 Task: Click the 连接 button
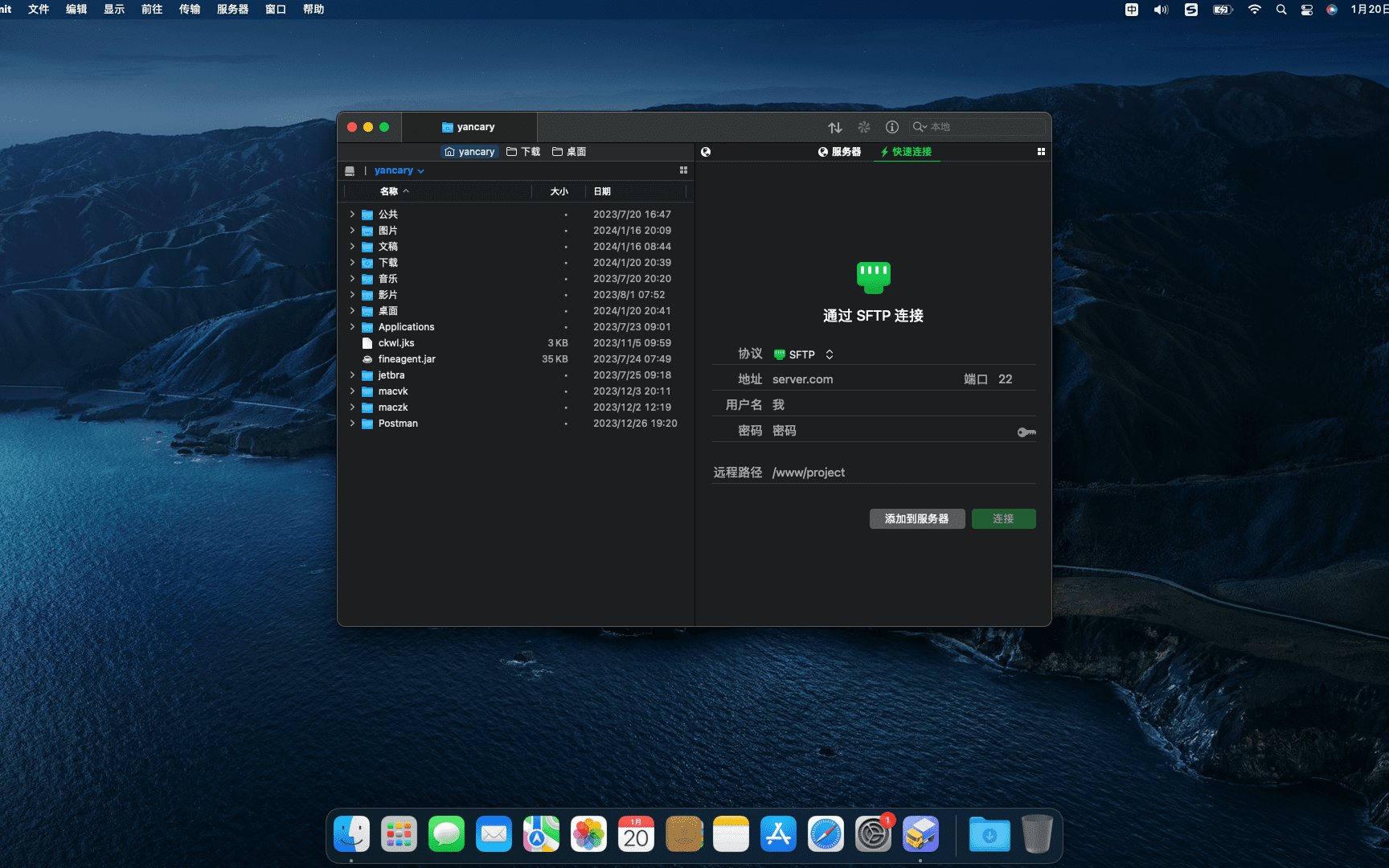pos(1003,519)
